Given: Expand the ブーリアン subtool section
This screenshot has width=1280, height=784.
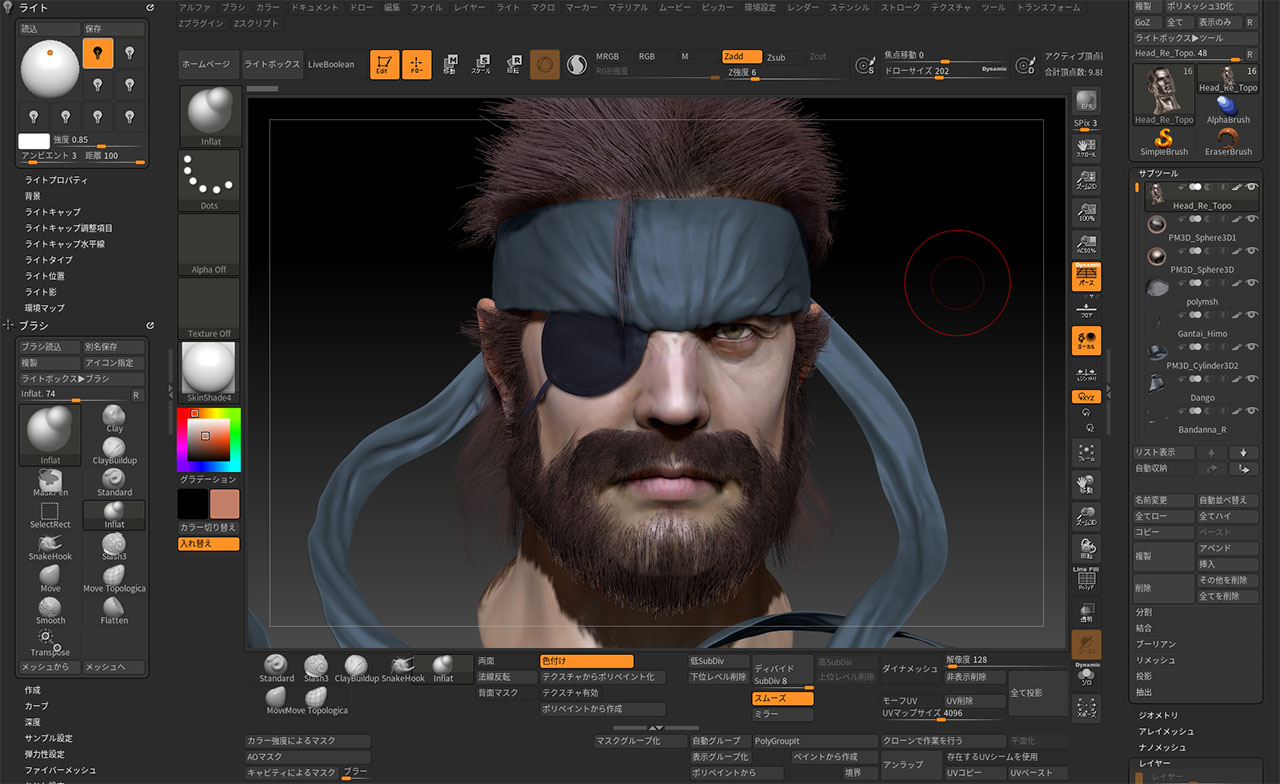Looking at the screenshot, I should pyautogui.click(x=1156, y=644).
